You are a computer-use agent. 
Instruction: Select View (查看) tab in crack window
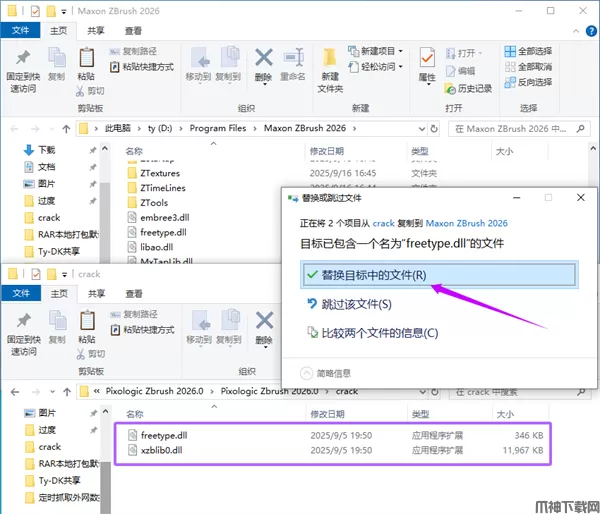point(134,294)
